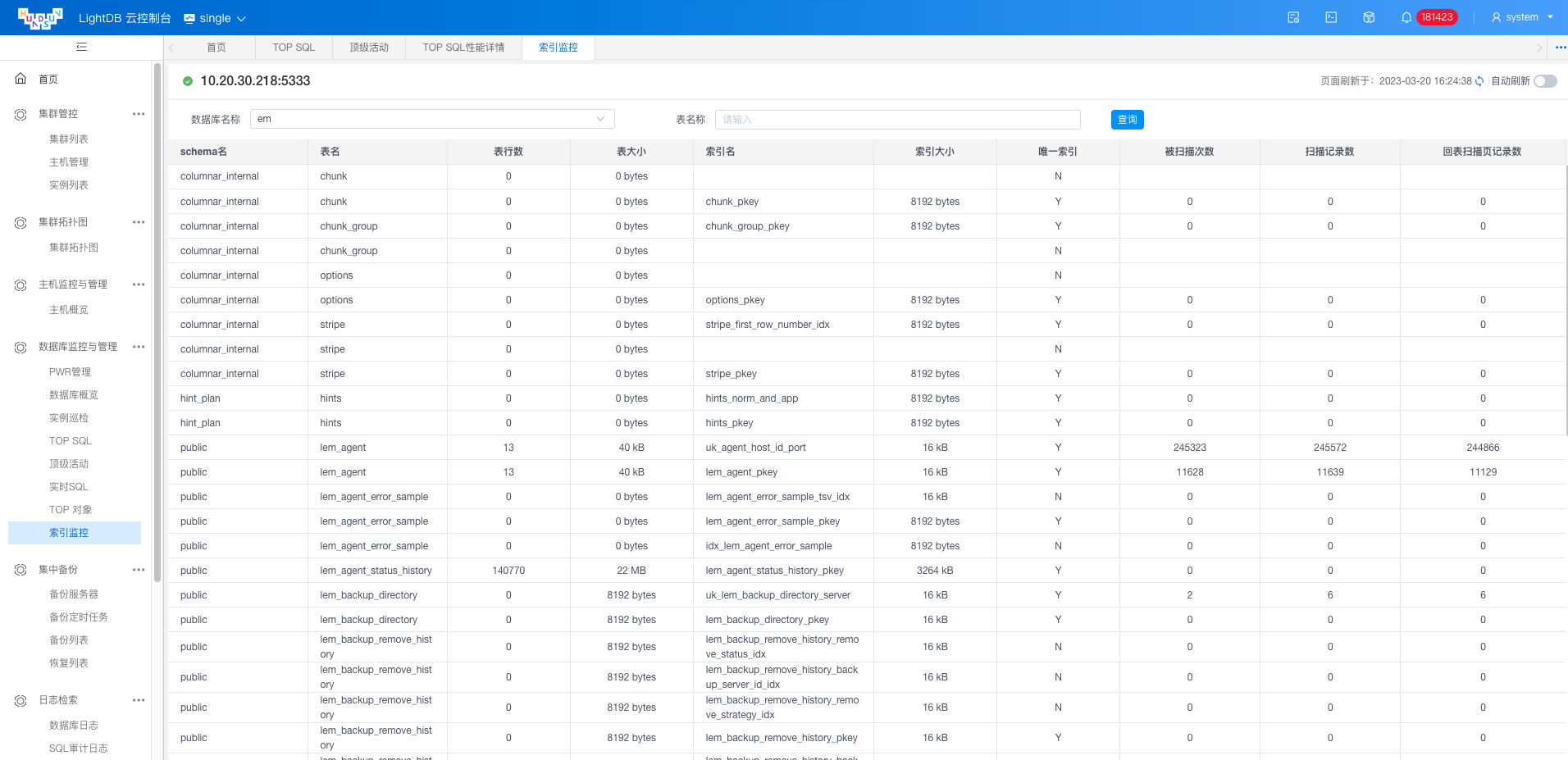Open the notification bell
The image size is (1568, 760).
pos(1406,17)
